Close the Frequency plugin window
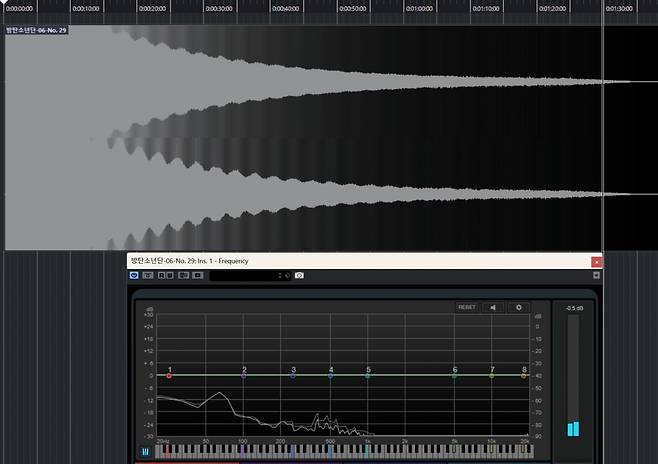Viewport: 658px width, 464px height. click(597, 261)
